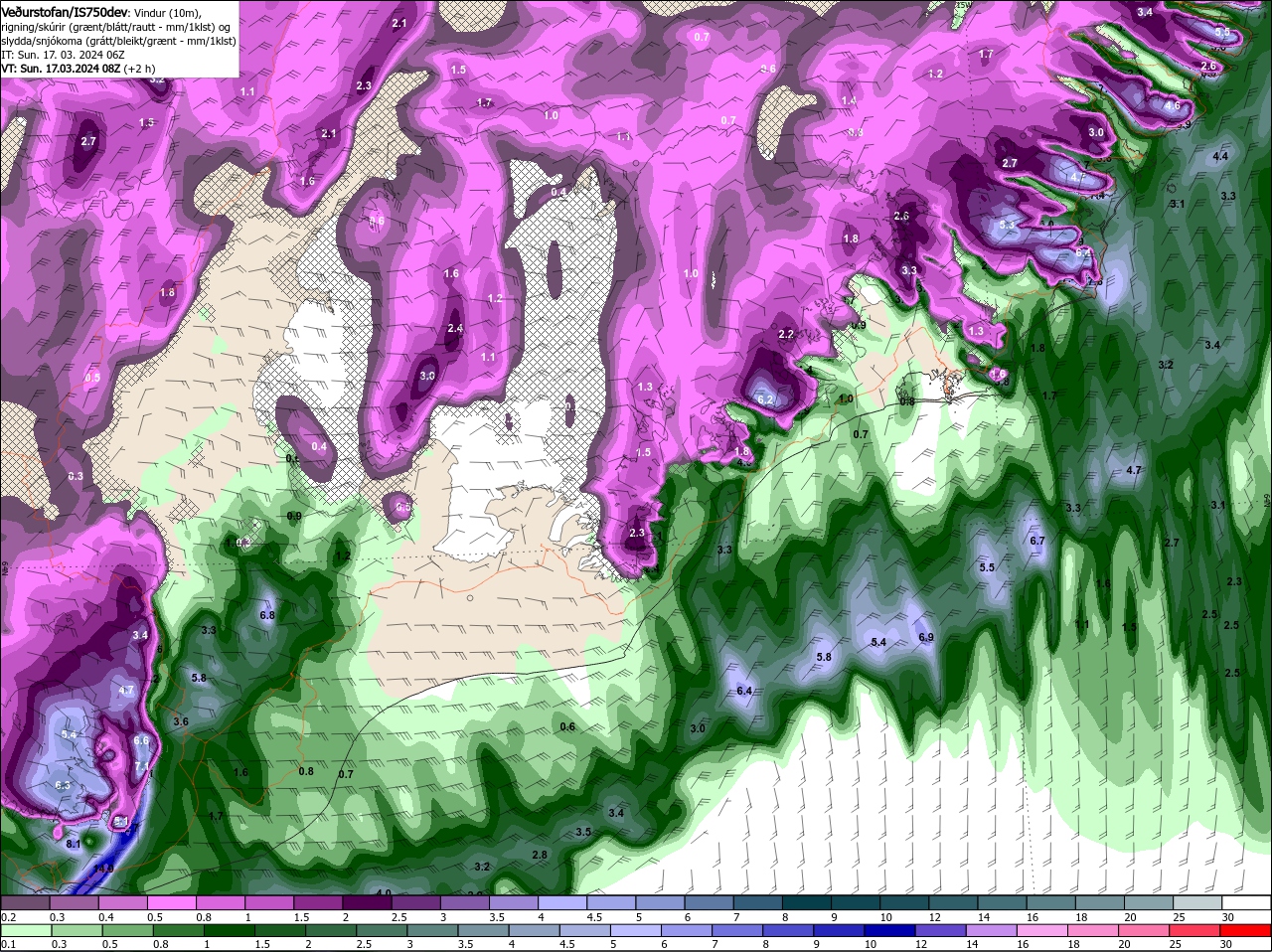The image size is (1272, 952).
Task: Click the 4.4 rain value label
Action: click(x=1221, y=157)
